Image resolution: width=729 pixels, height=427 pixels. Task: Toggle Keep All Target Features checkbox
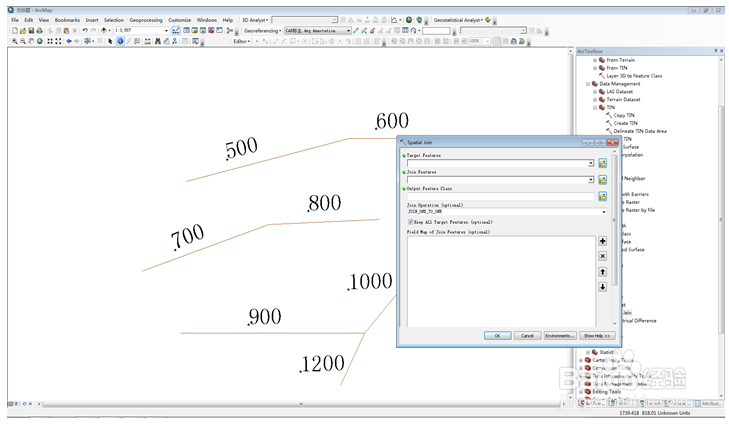click(411, 222)
